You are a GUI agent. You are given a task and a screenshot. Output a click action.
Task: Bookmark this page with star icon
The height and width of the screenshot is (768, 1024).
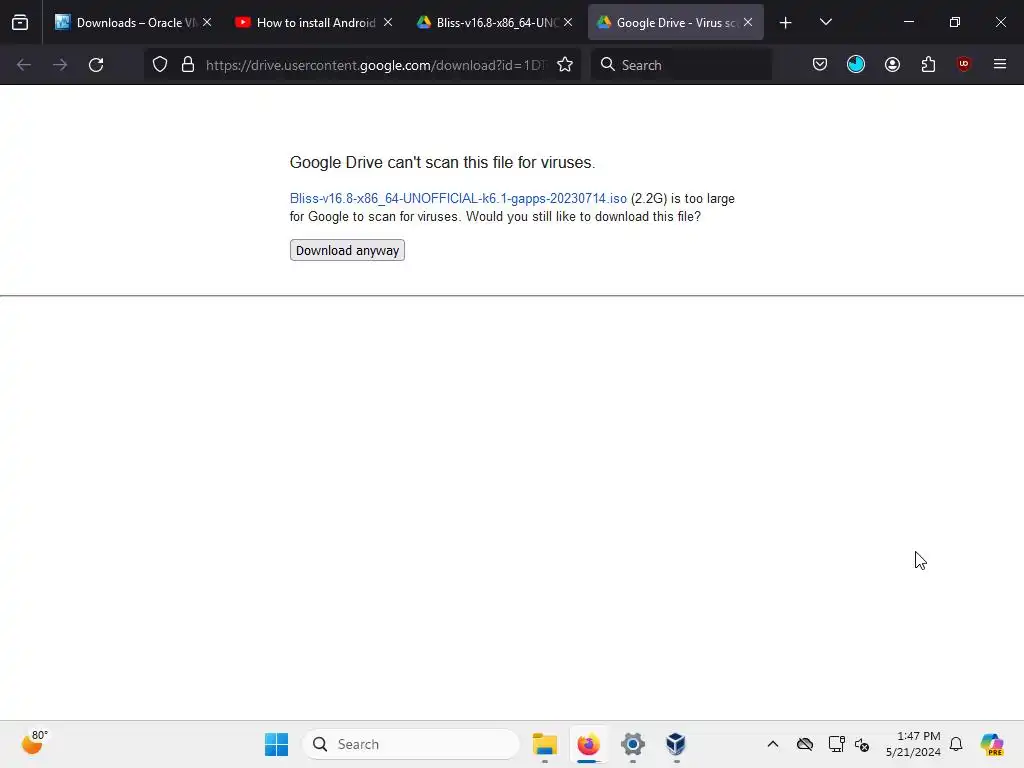[565, 65]
